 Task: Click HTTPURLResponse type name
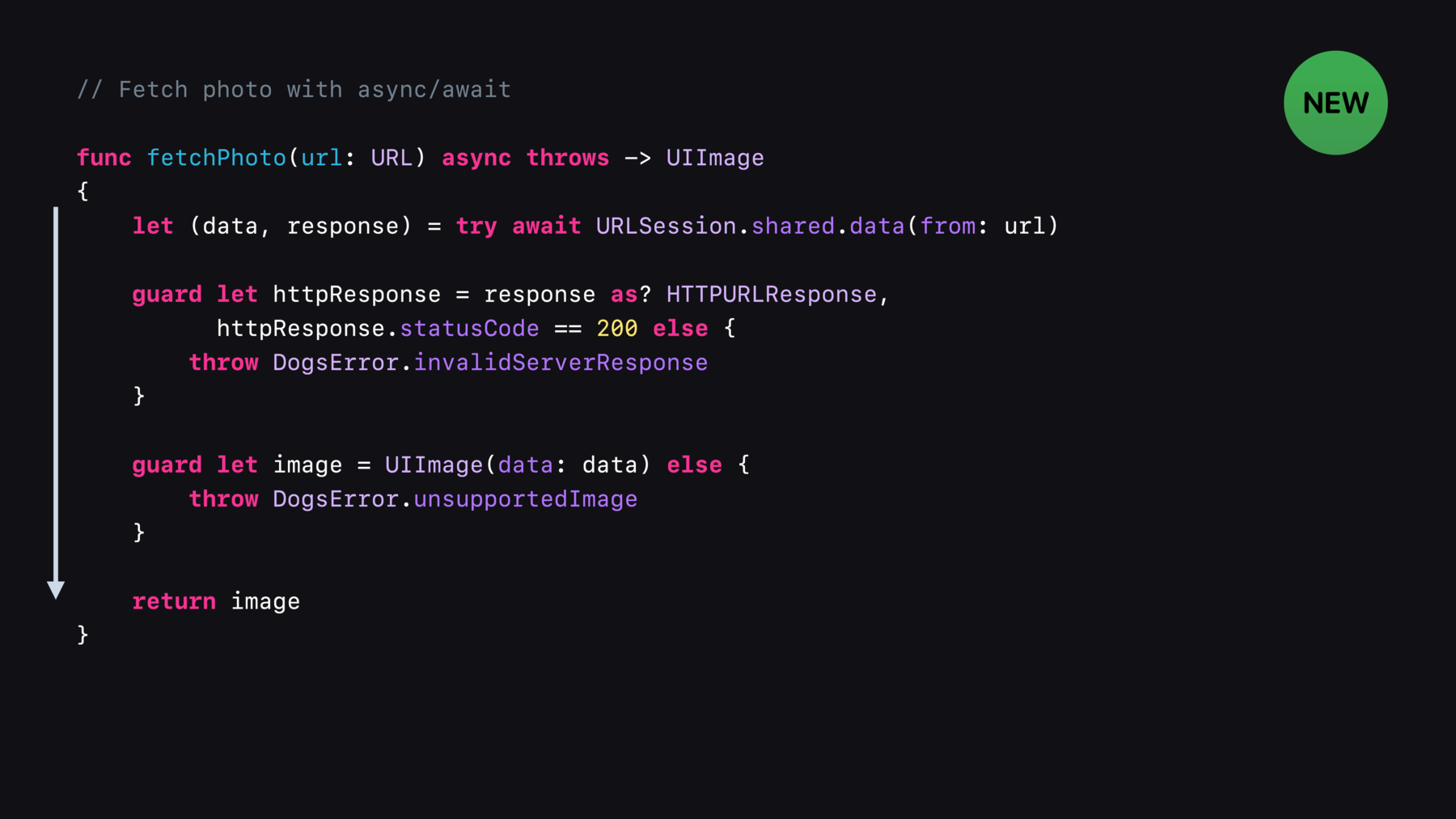[772, 295]
